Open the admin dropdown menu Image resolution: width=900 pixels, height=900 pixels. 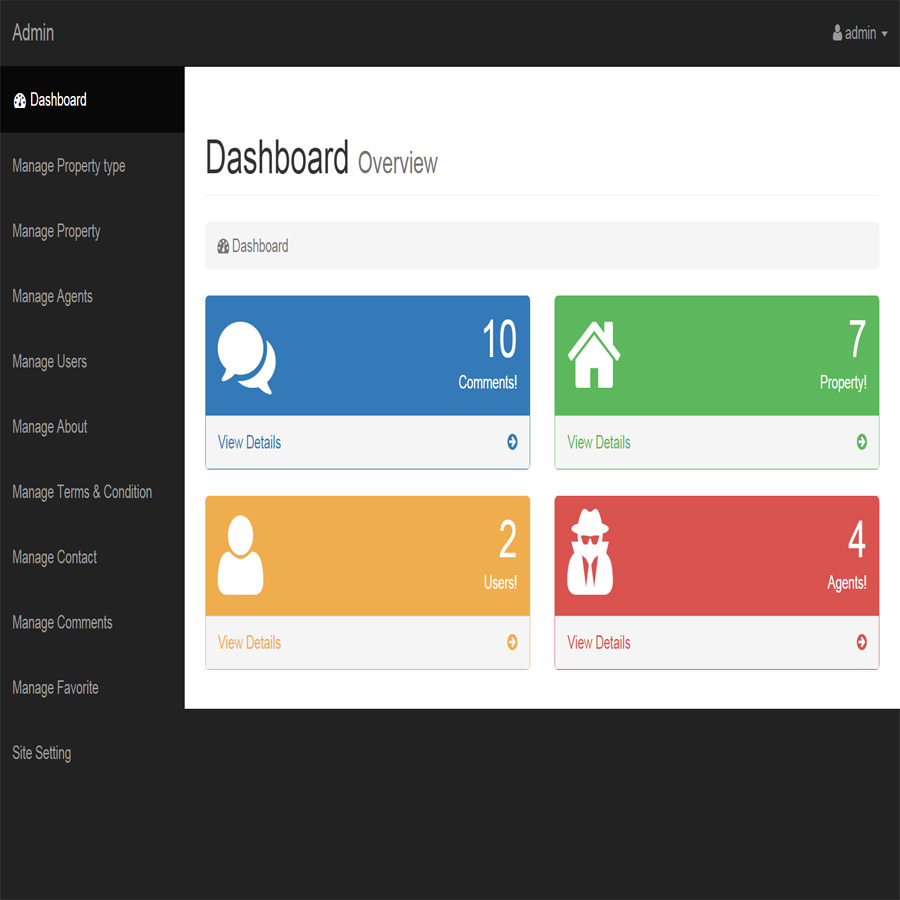(860, 33)
